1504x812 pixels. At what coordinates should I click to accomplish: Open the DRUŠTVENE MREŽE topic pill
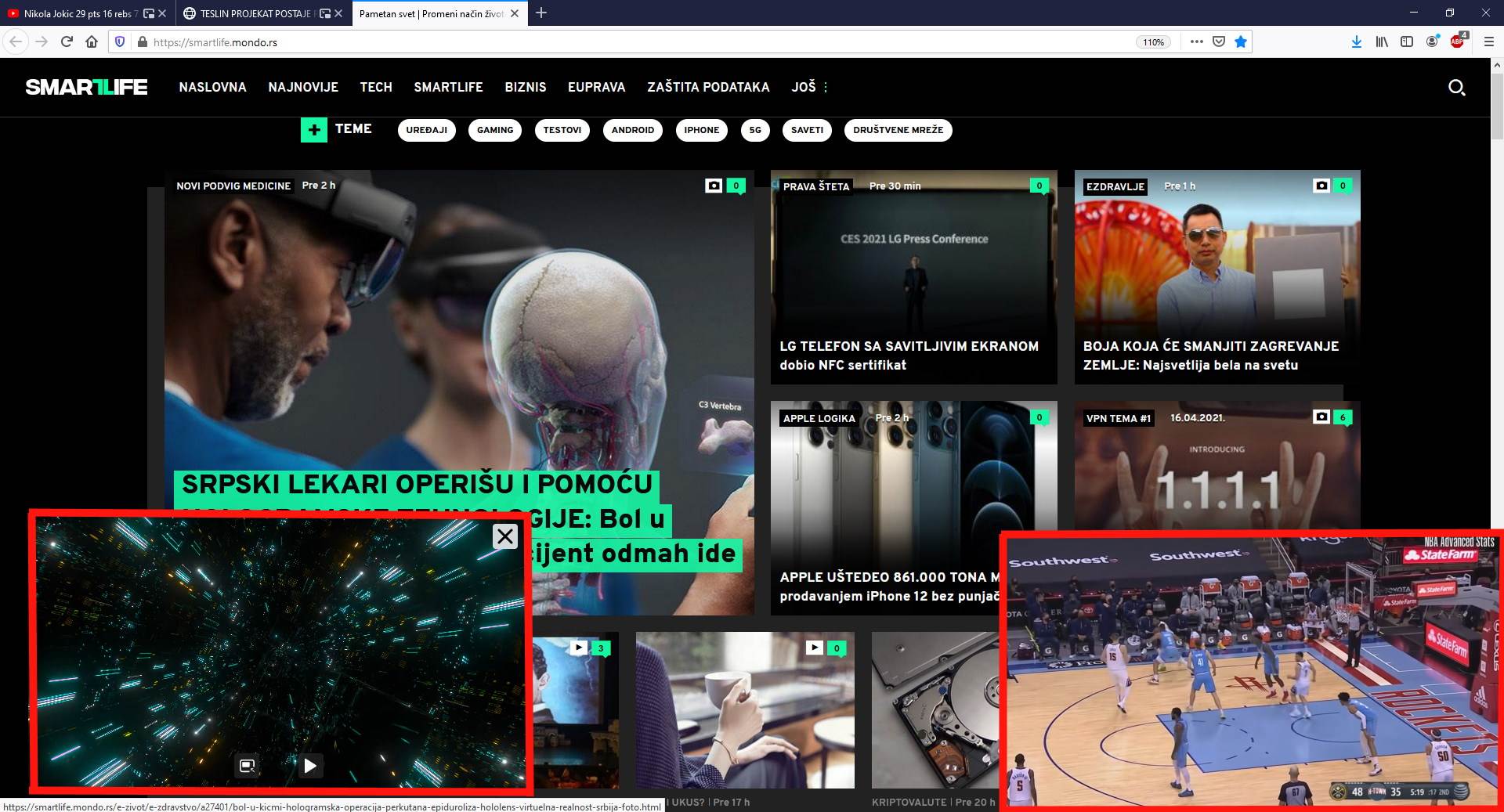[898, 130]
